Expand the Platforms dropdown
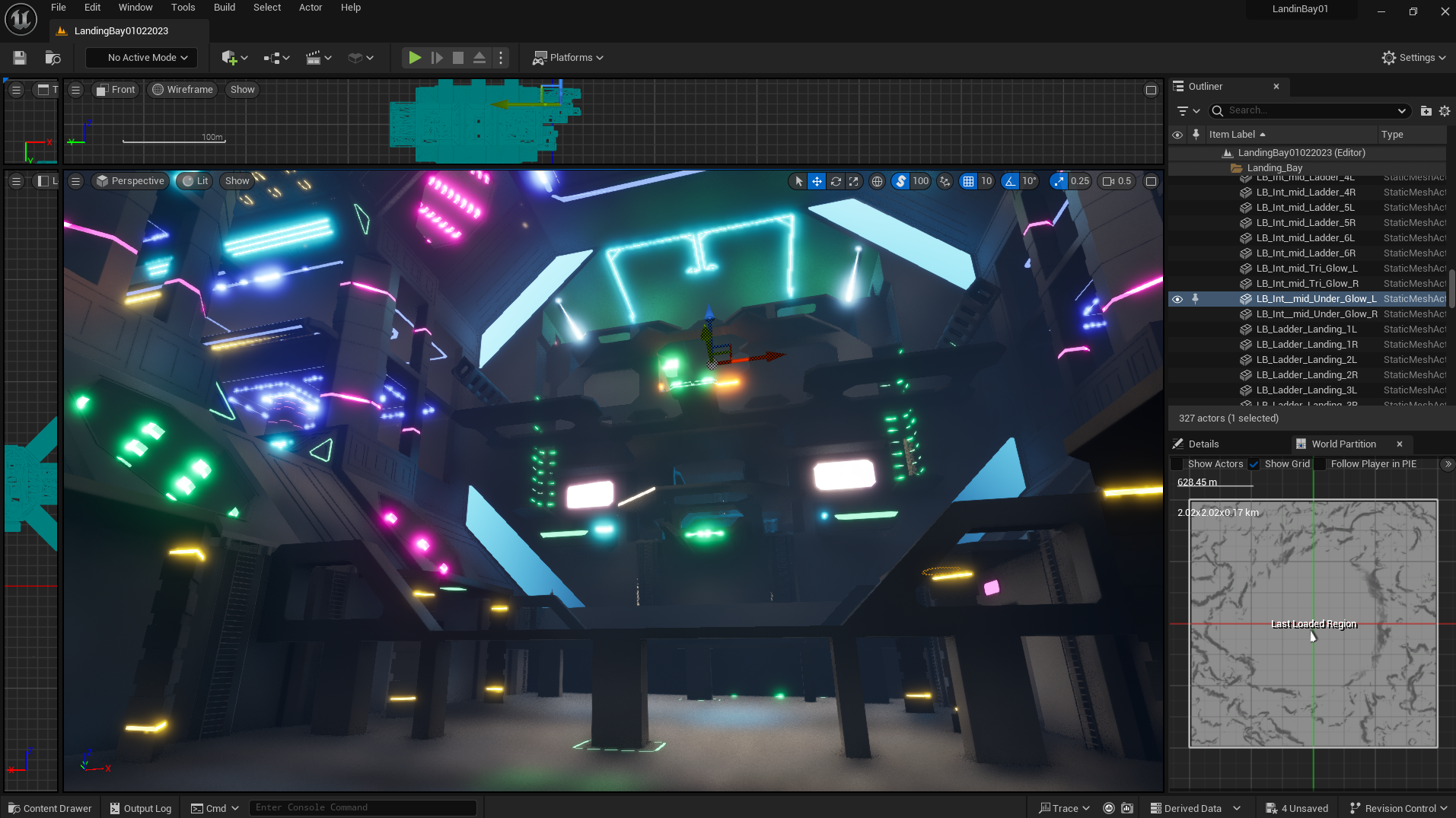The image size is (1456, 818). click(568, 58)
